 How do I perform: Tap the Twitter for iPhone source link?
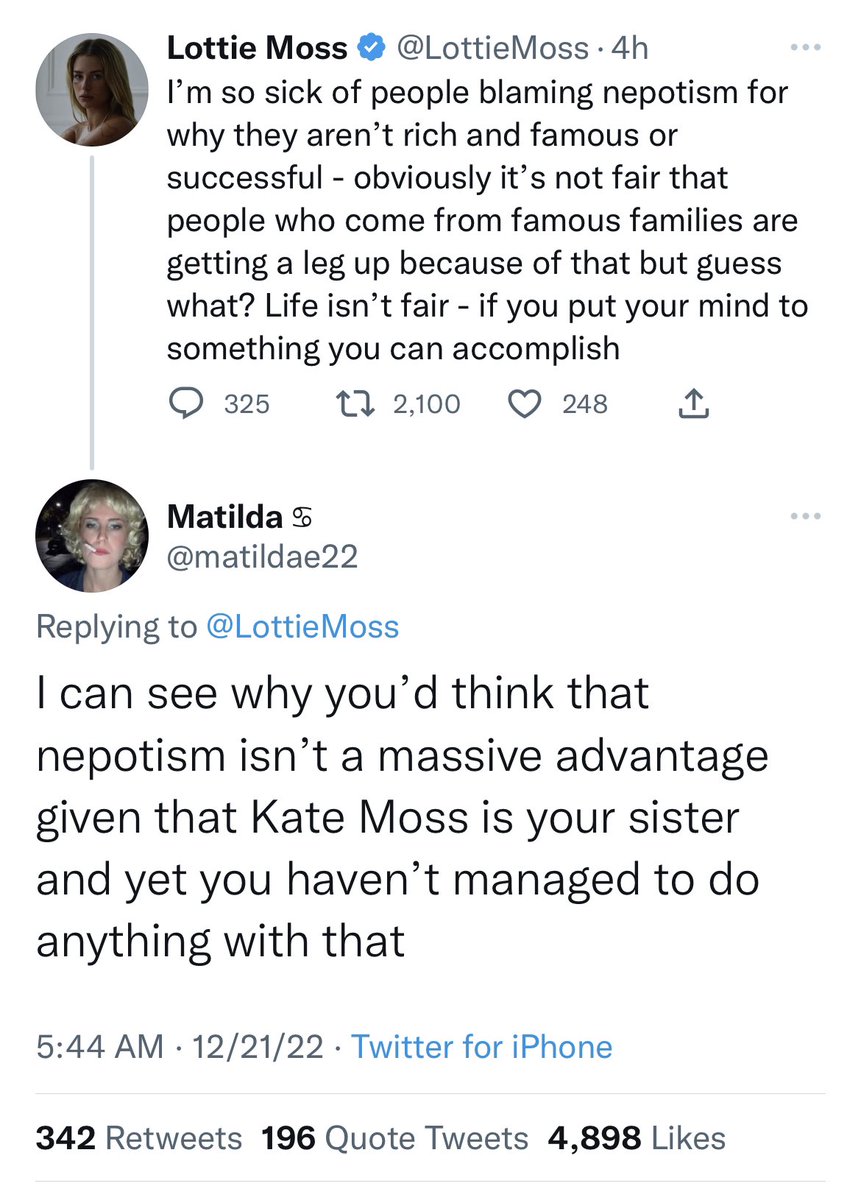tap(482, 1047)
